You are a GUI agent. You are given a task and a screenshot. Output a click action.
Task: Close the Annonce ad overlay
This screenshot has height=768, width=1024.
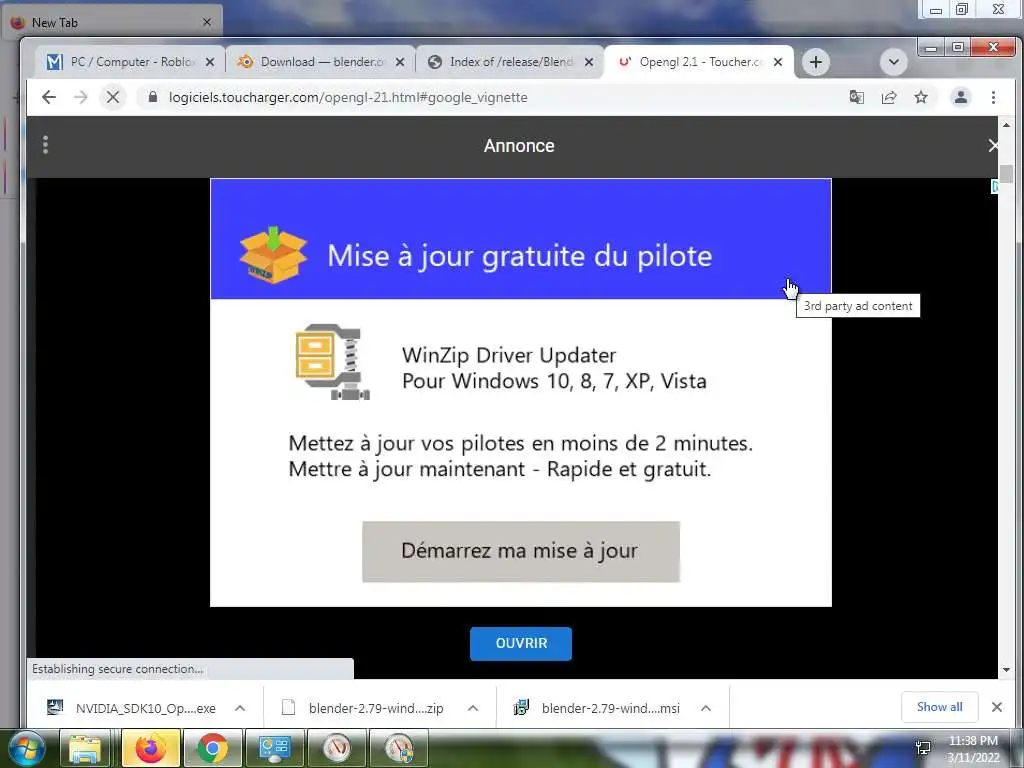coord(993,146)
